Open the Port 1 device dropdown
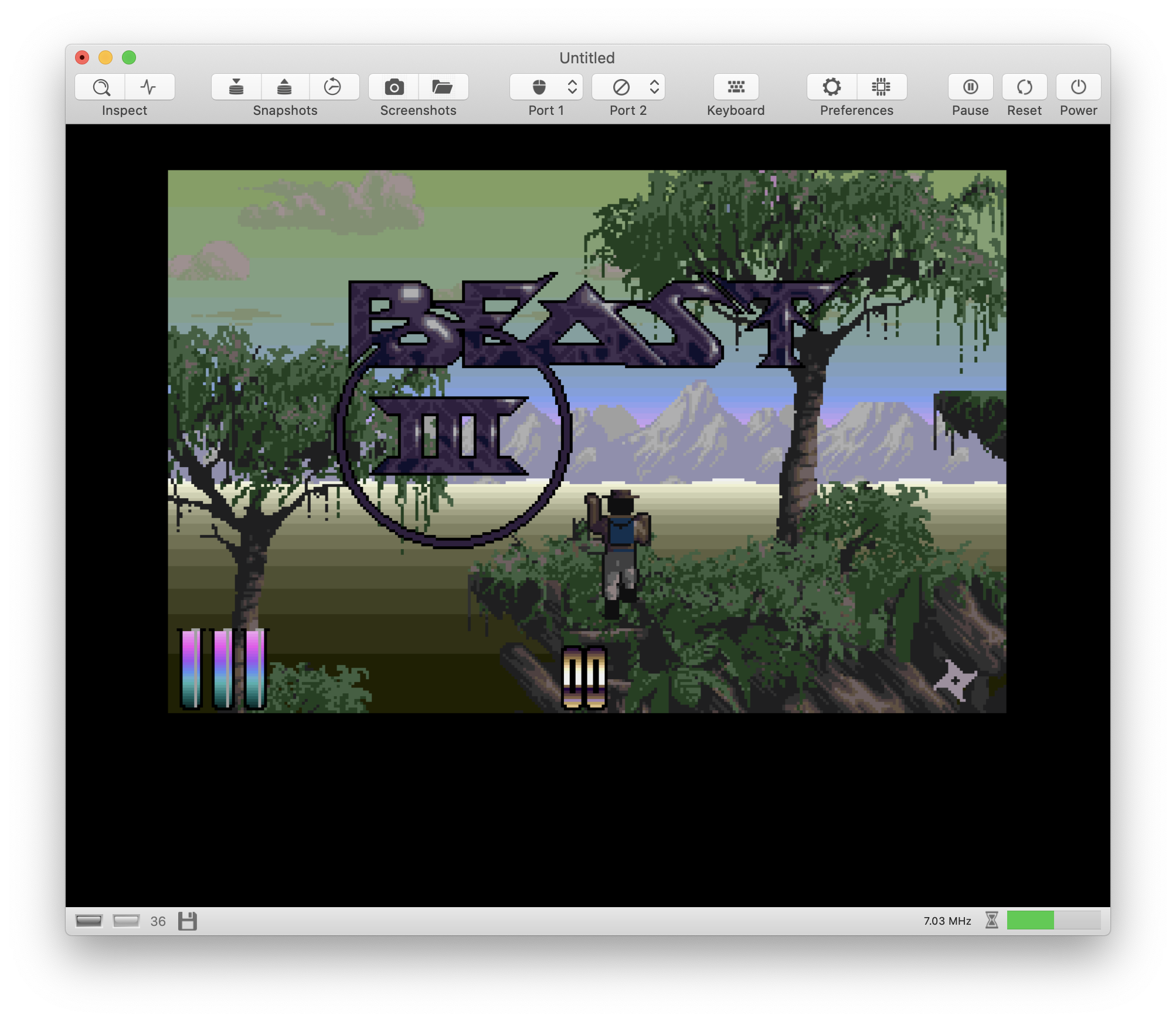Image resolution: width=1176 pixels, height=1022 pixels. click(546, 87)
